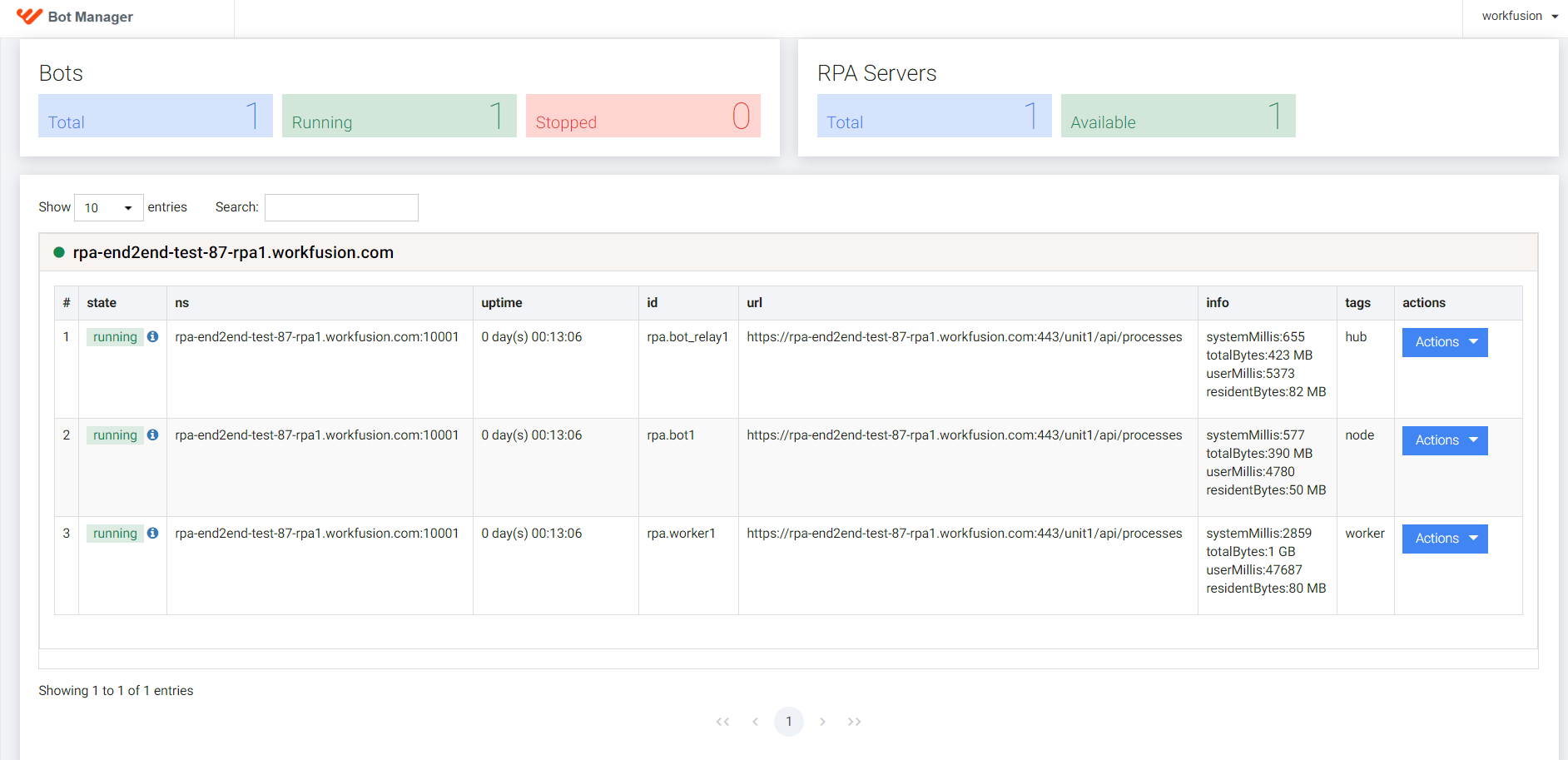1568x760 pixels.
Task: Click Bots Running tile
Action: pos(399,116)
